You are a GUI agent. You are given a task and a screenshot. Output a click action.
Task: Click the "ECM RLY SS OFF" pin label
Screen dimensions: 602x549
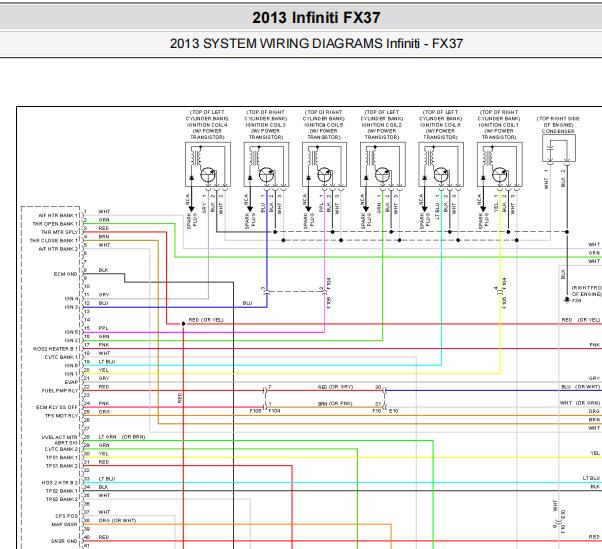[57, 407]
